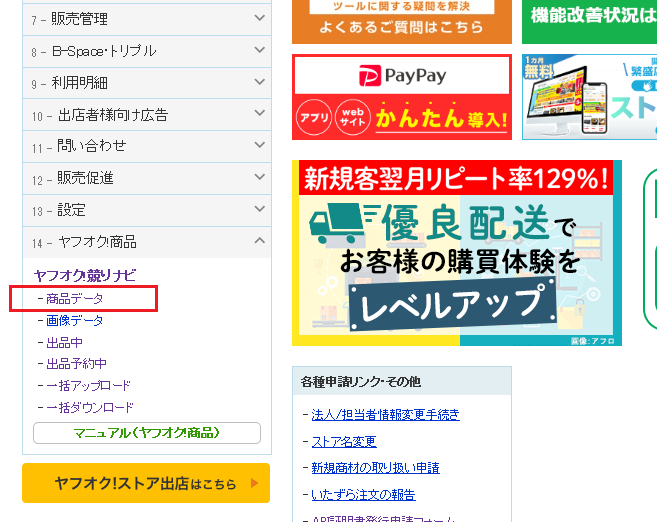Go to 出品中 listings
This screenshot has height=522, width=657.
pyautogui.click(x=65, y=342)
